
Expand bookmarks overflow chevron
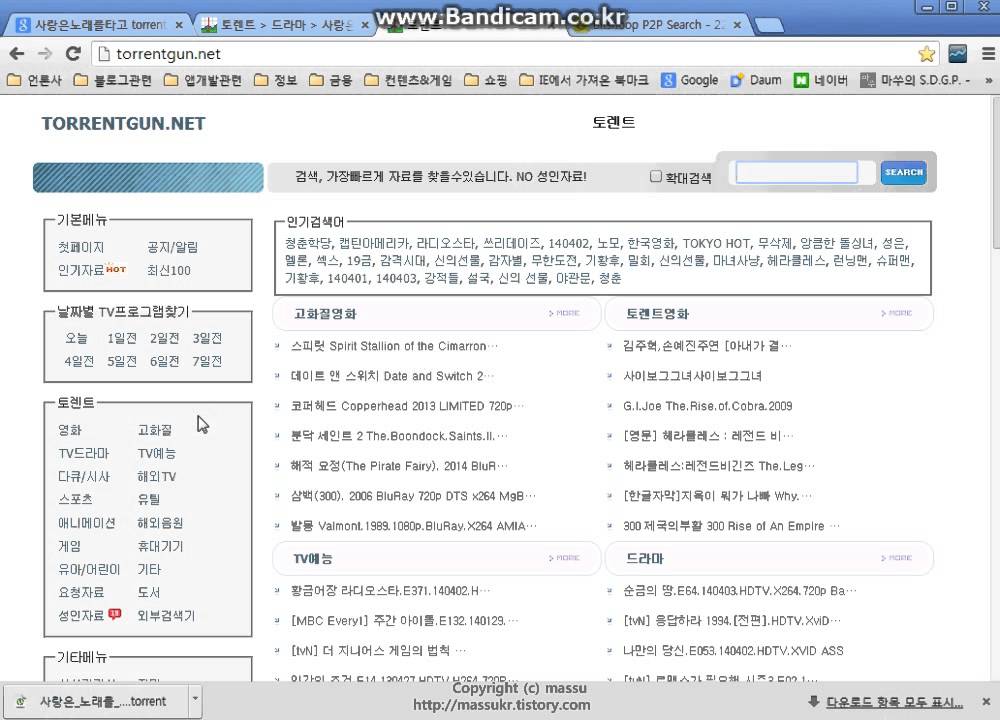[989, 80]
